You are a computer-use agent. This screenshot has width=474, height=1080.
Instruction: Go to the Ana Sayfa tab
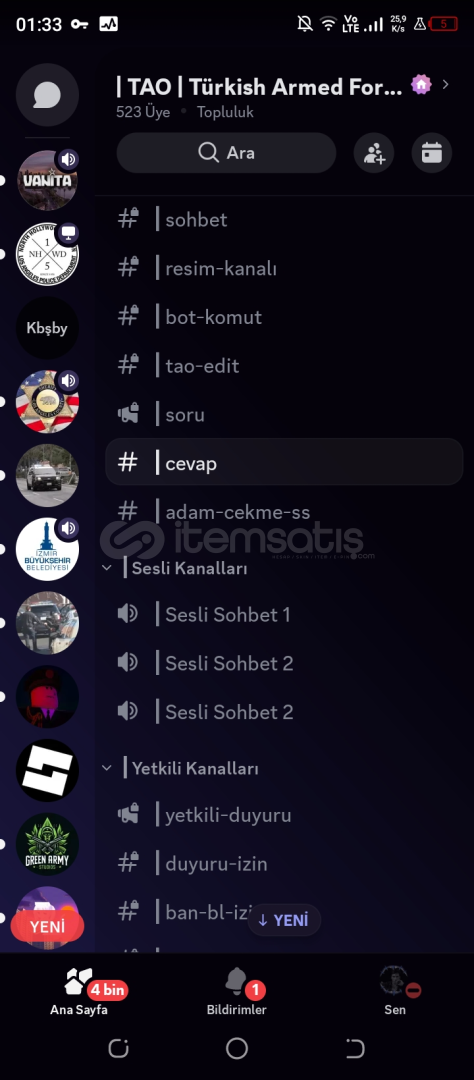point(79,991)
